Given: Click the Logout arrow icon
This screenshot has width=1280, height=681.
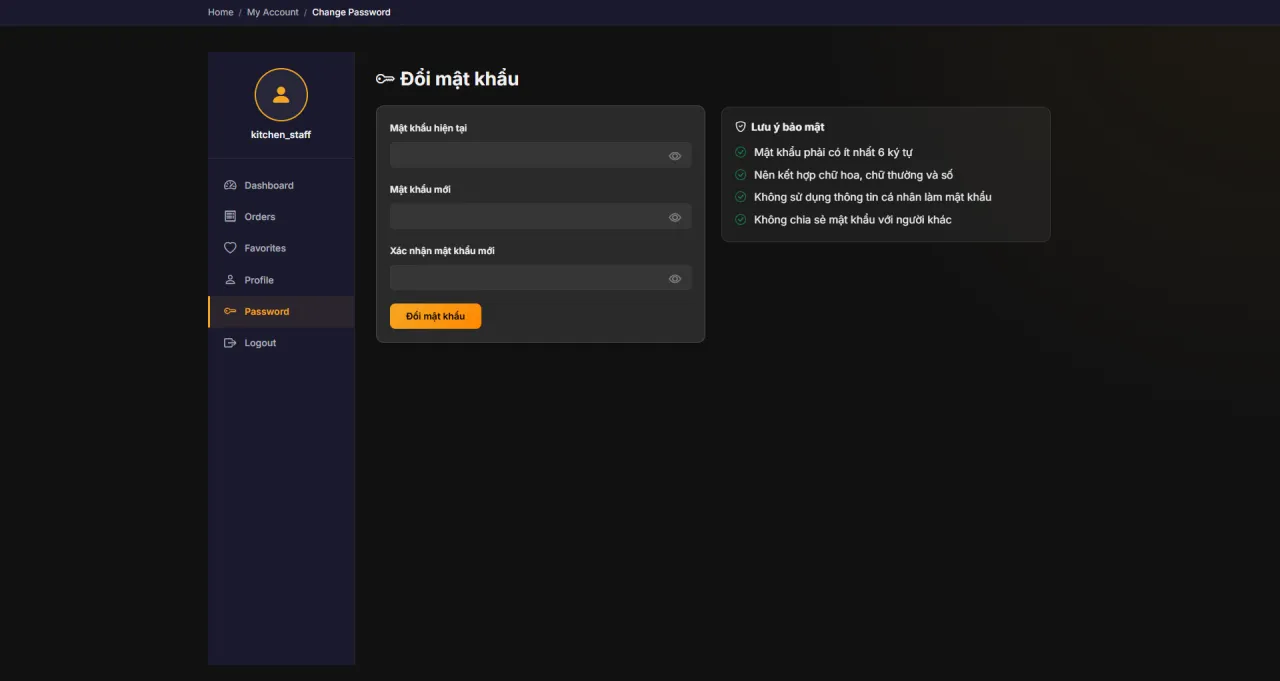Looking at the screenshot, I should (230, 343).
